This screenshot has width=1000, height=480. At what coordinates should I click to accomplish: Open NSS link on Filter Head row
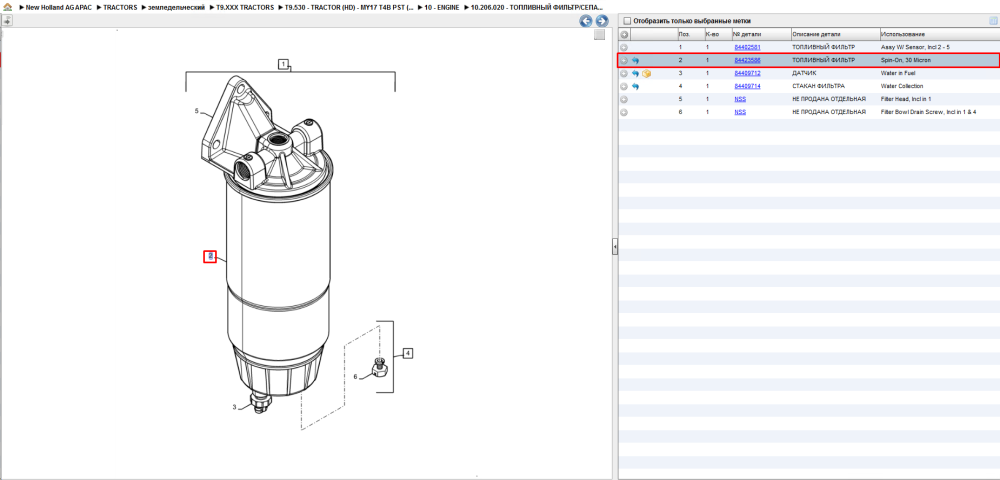click(x=740, y=99)
